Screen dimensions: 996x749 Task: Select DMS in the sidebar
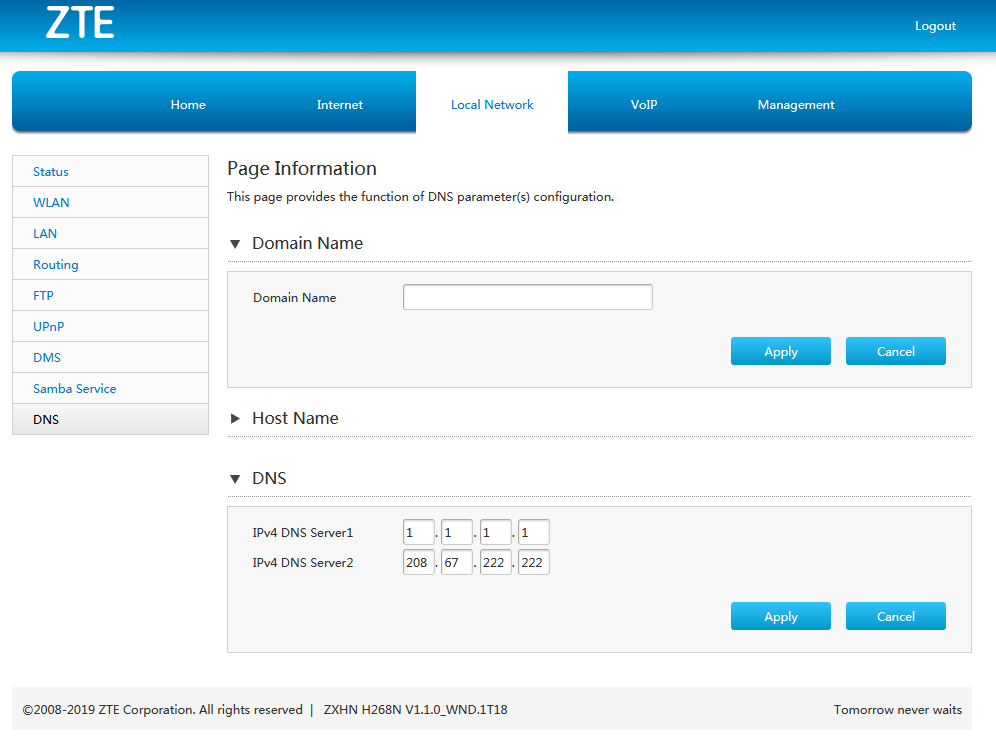click(111, 358)
